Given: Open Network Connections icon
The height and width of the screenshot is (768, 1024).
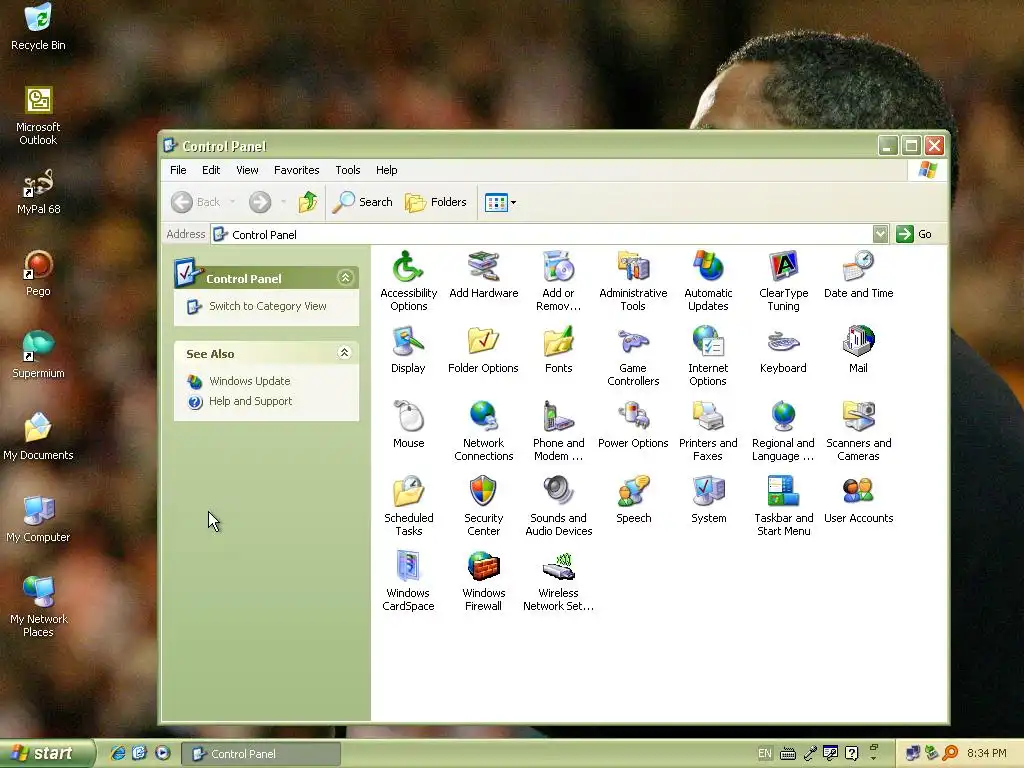Looking at the screenshot, I should 483,431.
